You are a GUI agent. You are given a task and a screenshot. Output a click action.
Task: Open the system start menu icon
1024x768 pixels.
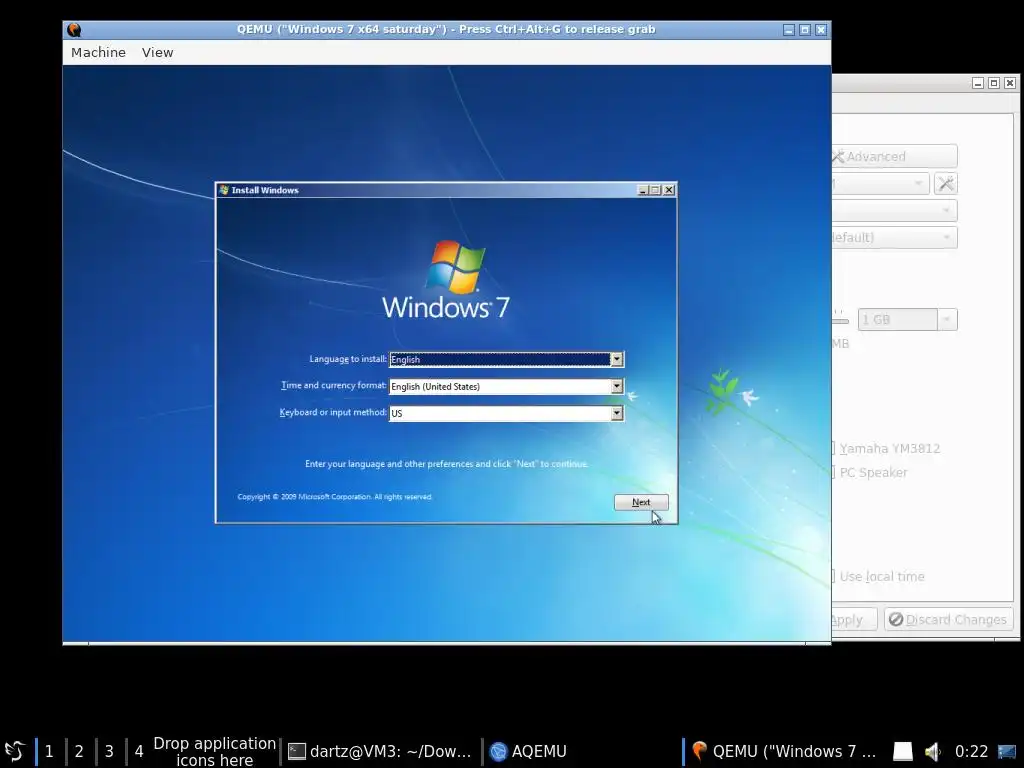click(x=15, y=751)
